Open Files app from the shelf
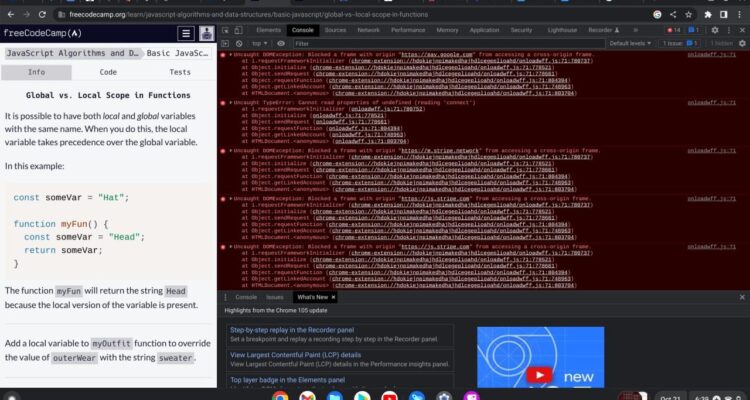The image size is (750, 400). 335,396
